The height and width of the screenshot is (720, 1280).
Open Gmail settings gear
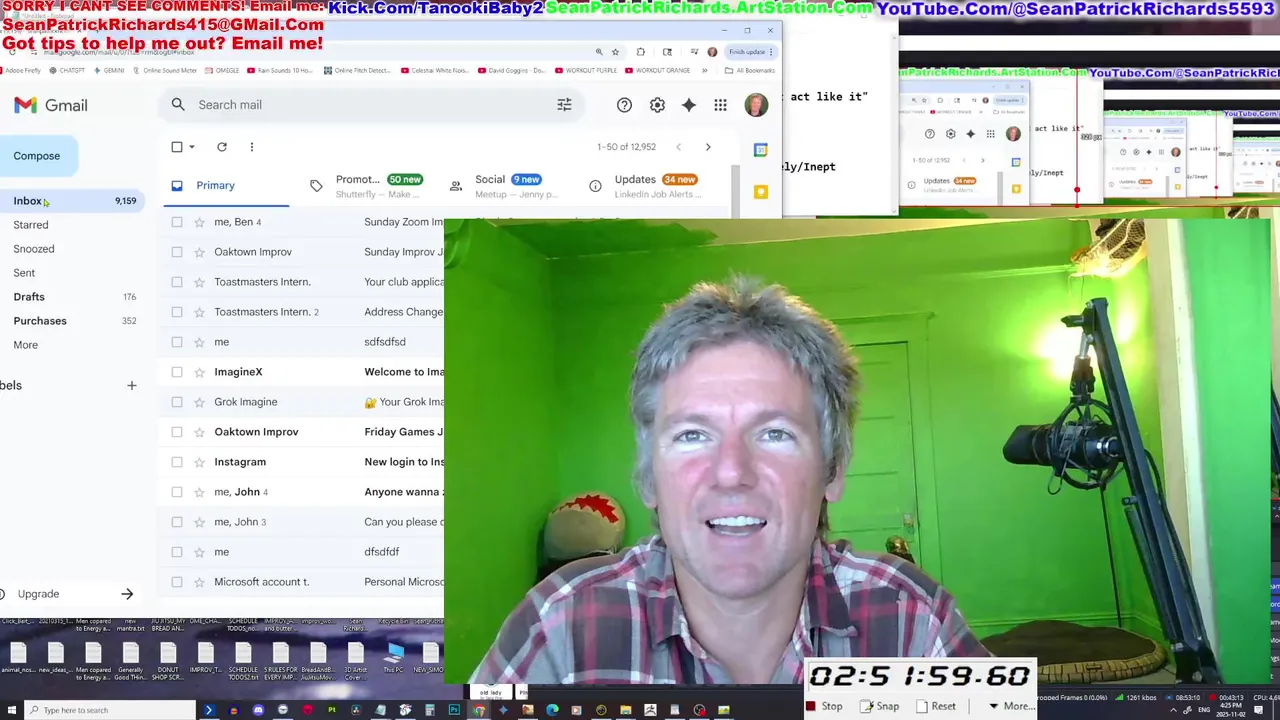(x=657, y=105)
